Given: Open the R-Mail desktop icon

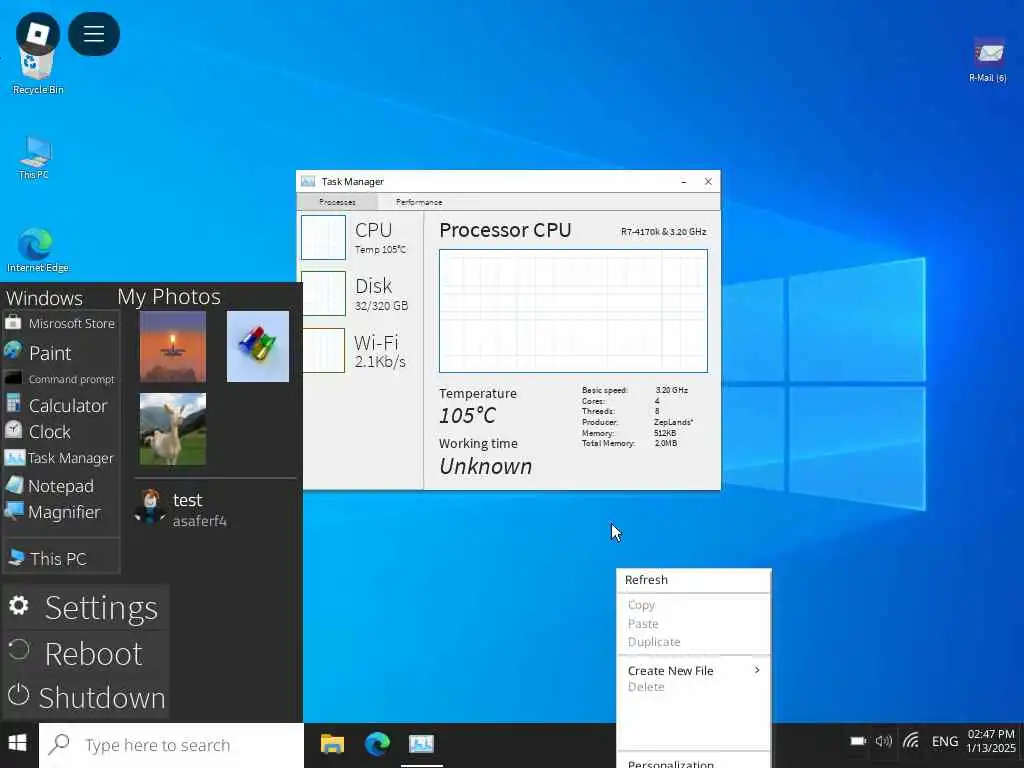Looking at the screenshot, I should [987, 60].
